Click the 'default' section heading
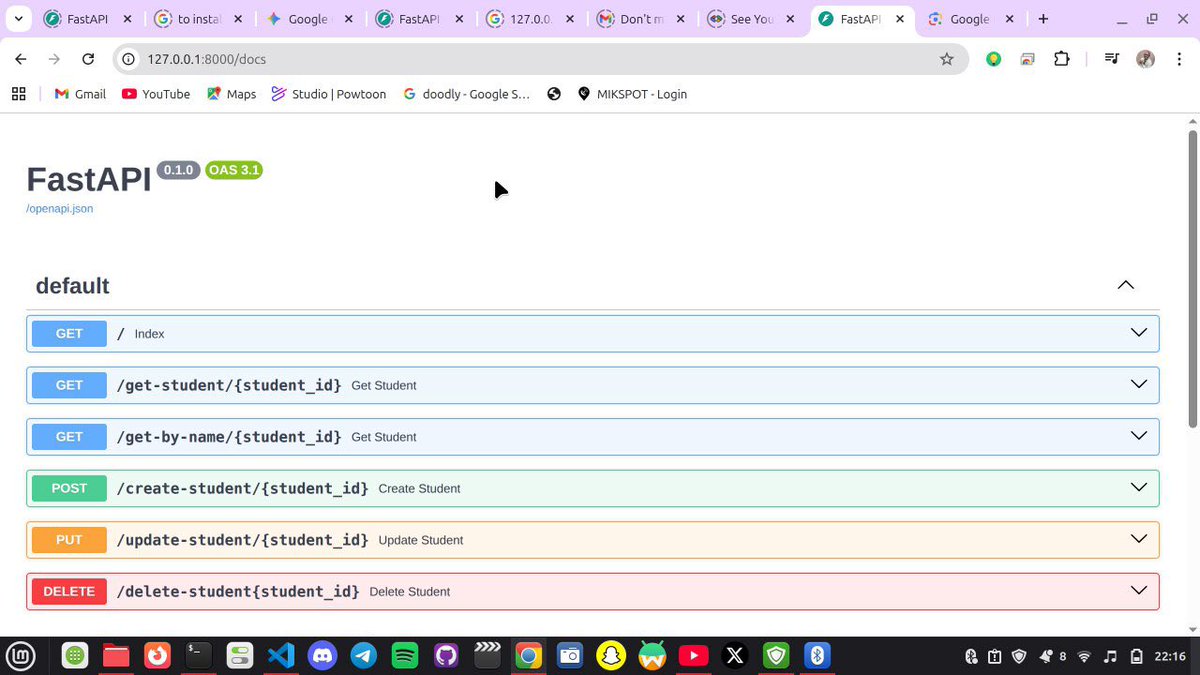This screenshot has height=675, width=1200. click(72, 286)
